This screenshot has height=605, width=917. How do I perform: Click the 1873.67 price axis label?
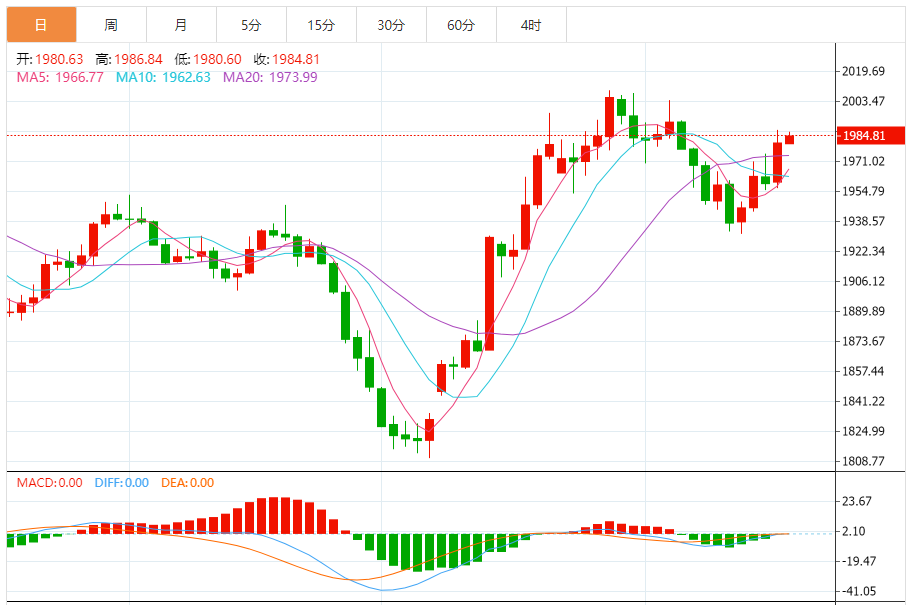click(x=863, y=341)
